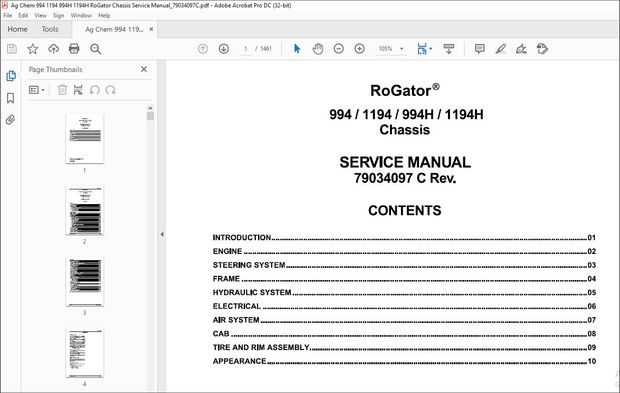Close the Ag Chem 994 document tab

tap(151, 29)
